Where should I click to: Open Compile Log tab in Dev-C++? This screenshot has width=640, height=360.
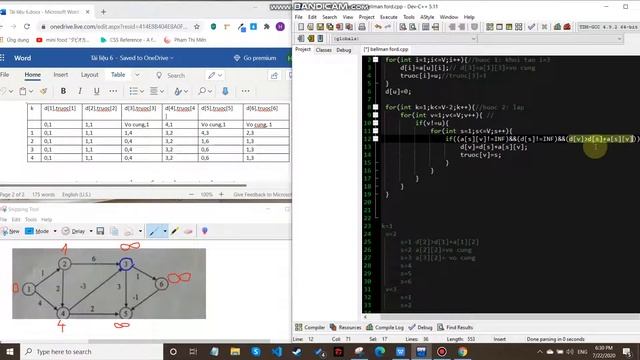tap(385, 327)
